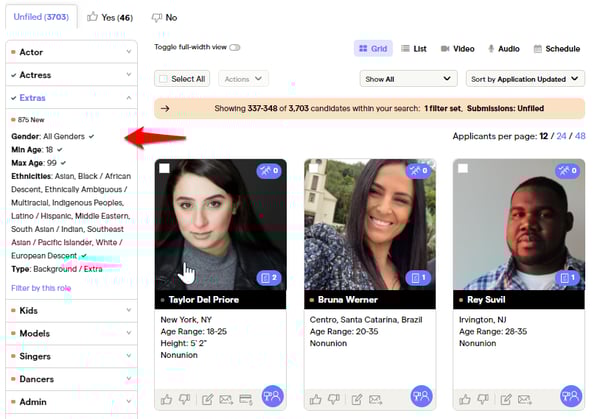Open Taylor Del Priore's documents badge

[269, 278]
